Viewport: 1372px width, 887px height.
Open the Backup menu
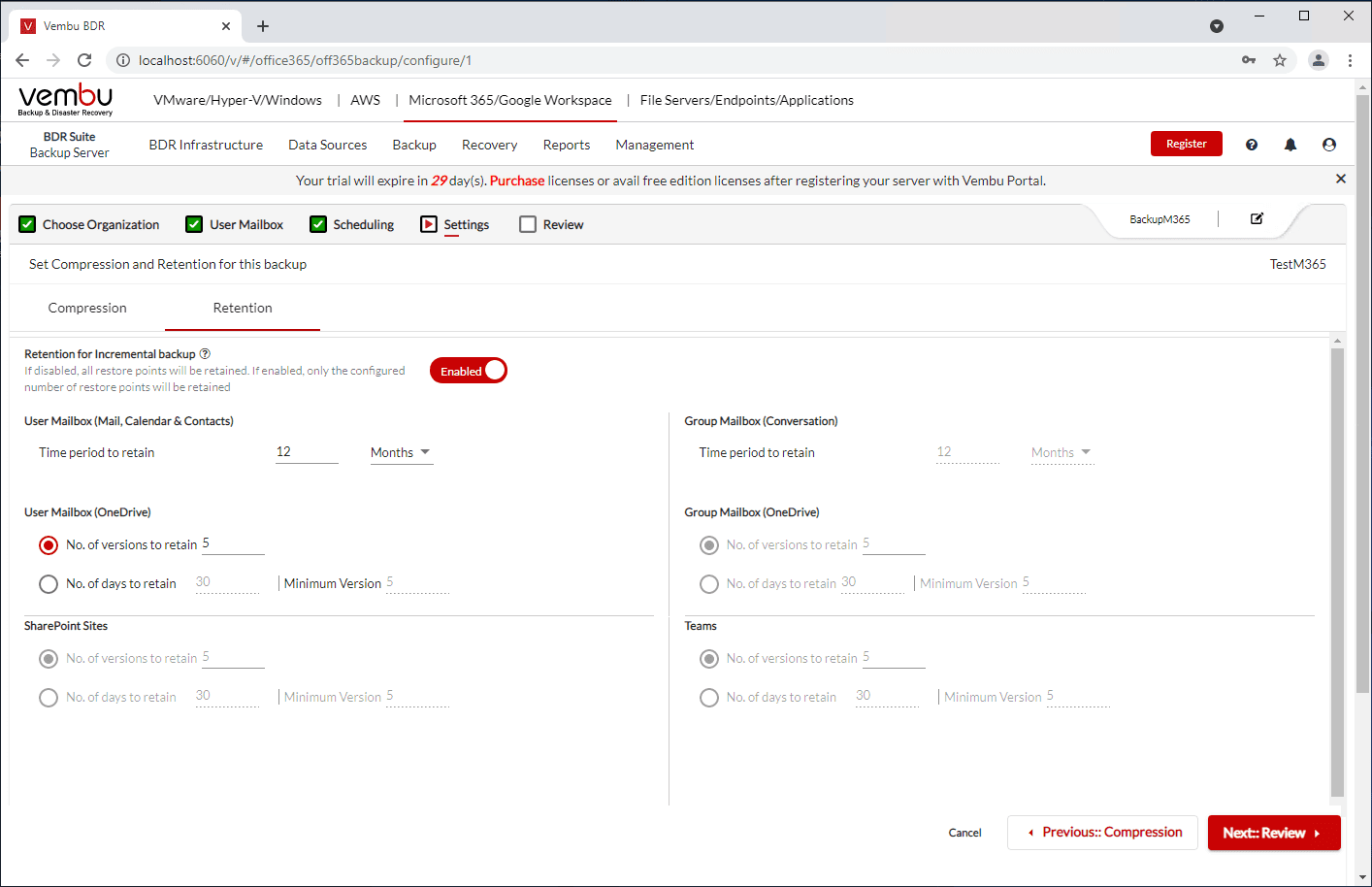point(414,145)
